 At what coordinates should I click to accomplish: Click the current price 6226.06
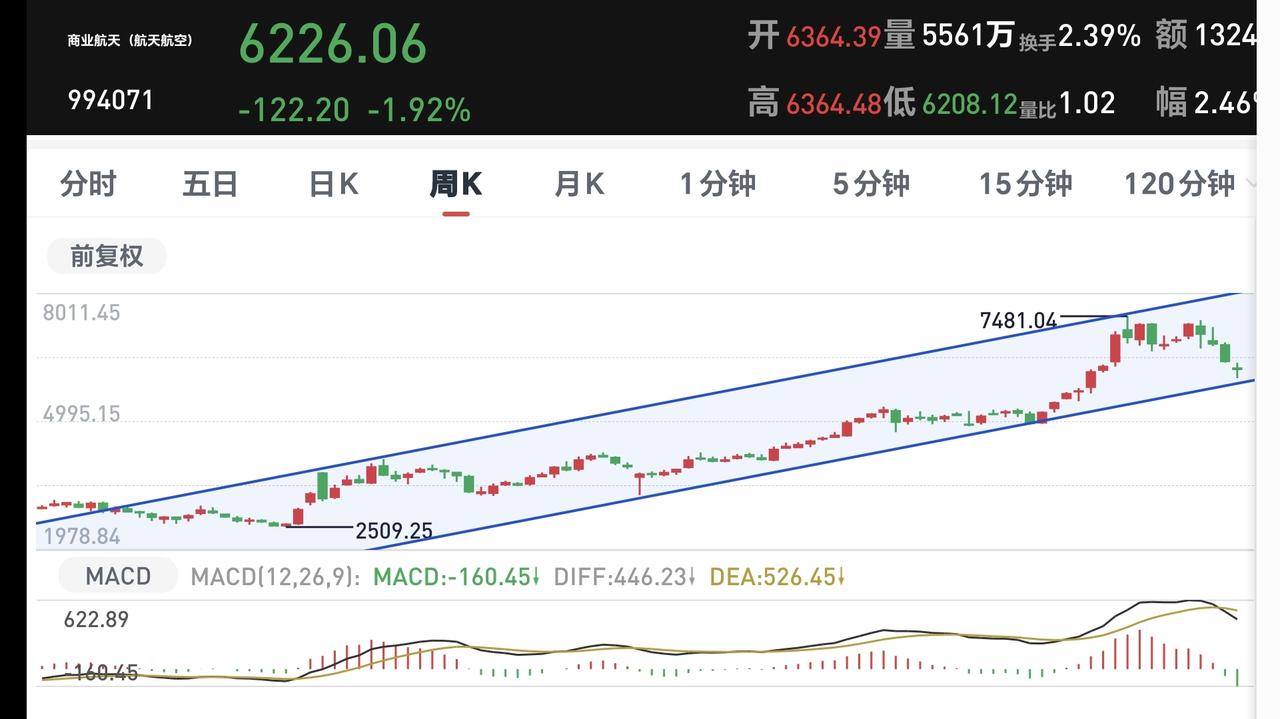coord(333,44)
